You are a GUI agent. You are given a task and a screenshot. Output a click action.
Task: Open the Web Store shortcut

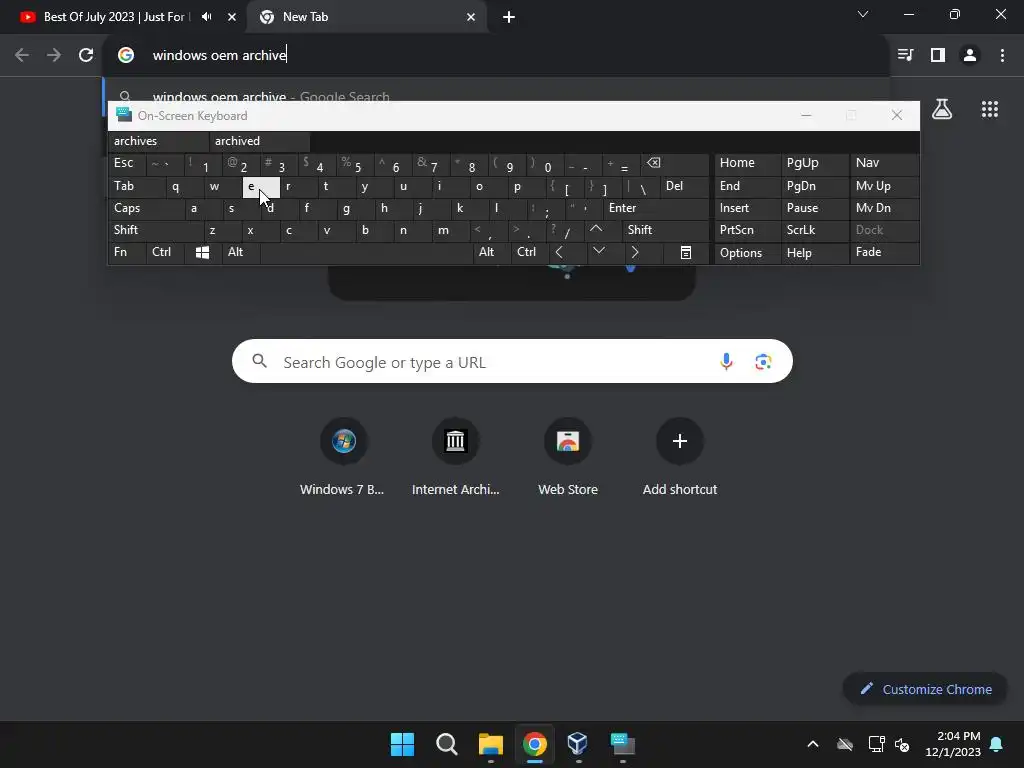568,457
